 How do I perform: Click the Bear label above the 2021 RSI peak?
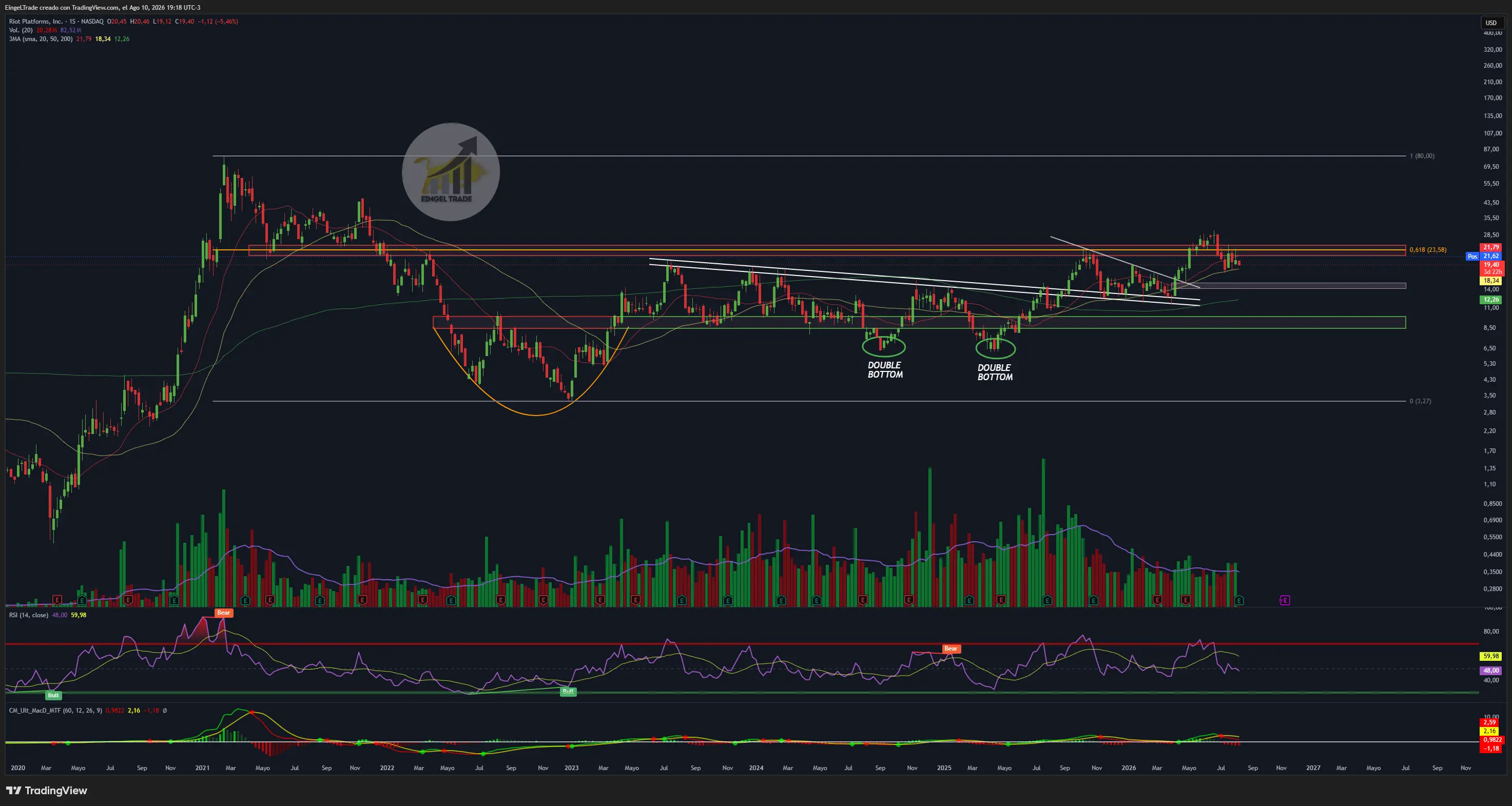(224, 613)
